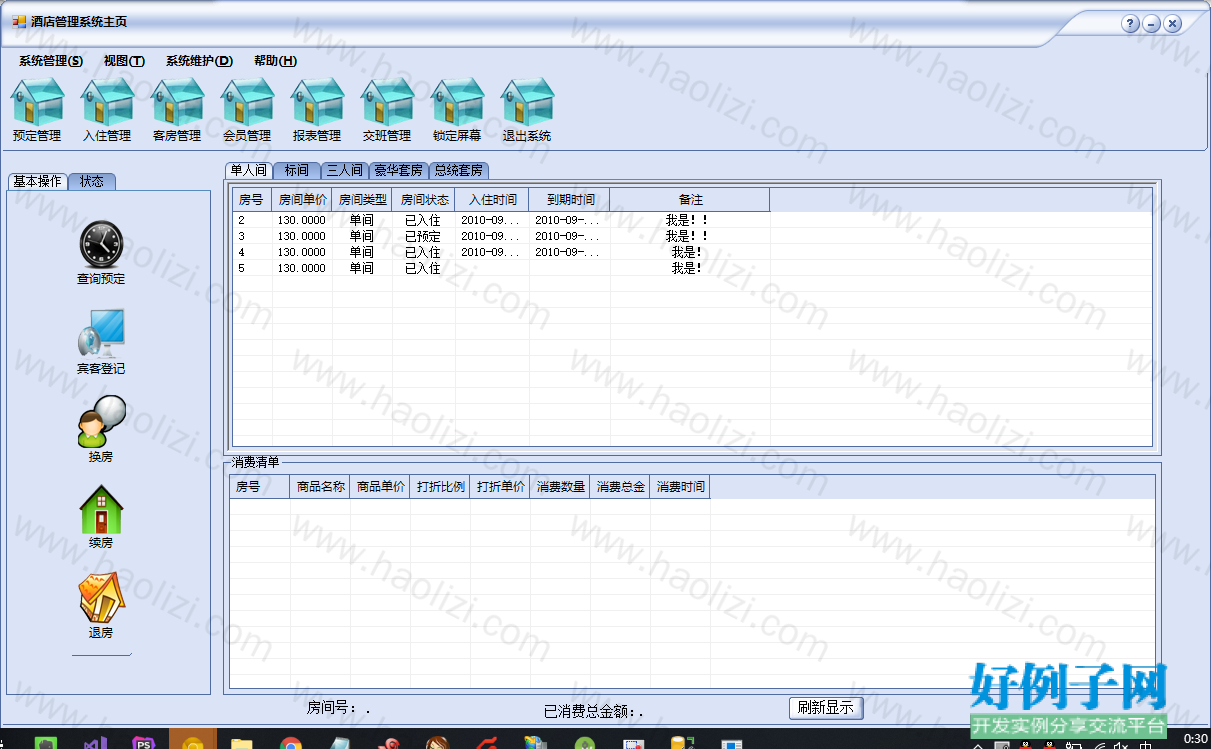1211x749 pixels.
Task: Click 130.0000 price in room 4 row
Action: 301,252
